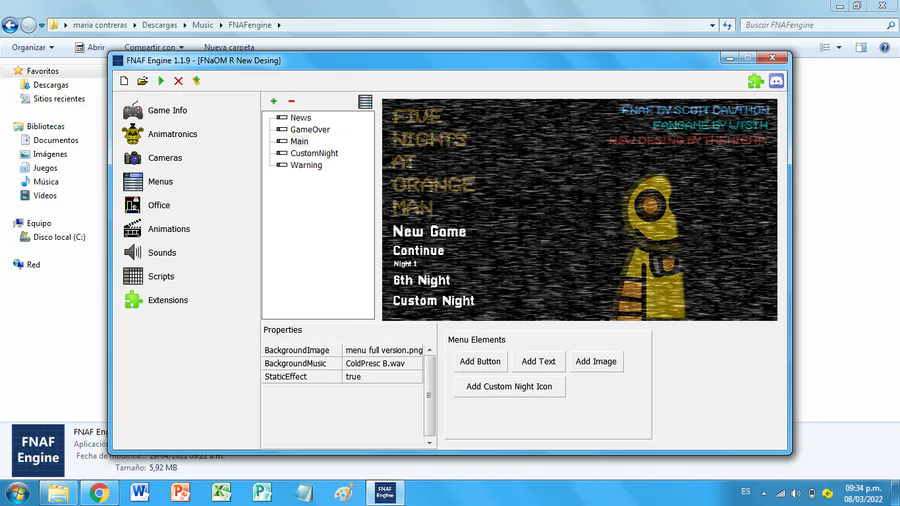Image resolution: width=900 pixels, height=506 pixels.
Task: Open the green puzzle extensions icon
Action: point(755,81)
